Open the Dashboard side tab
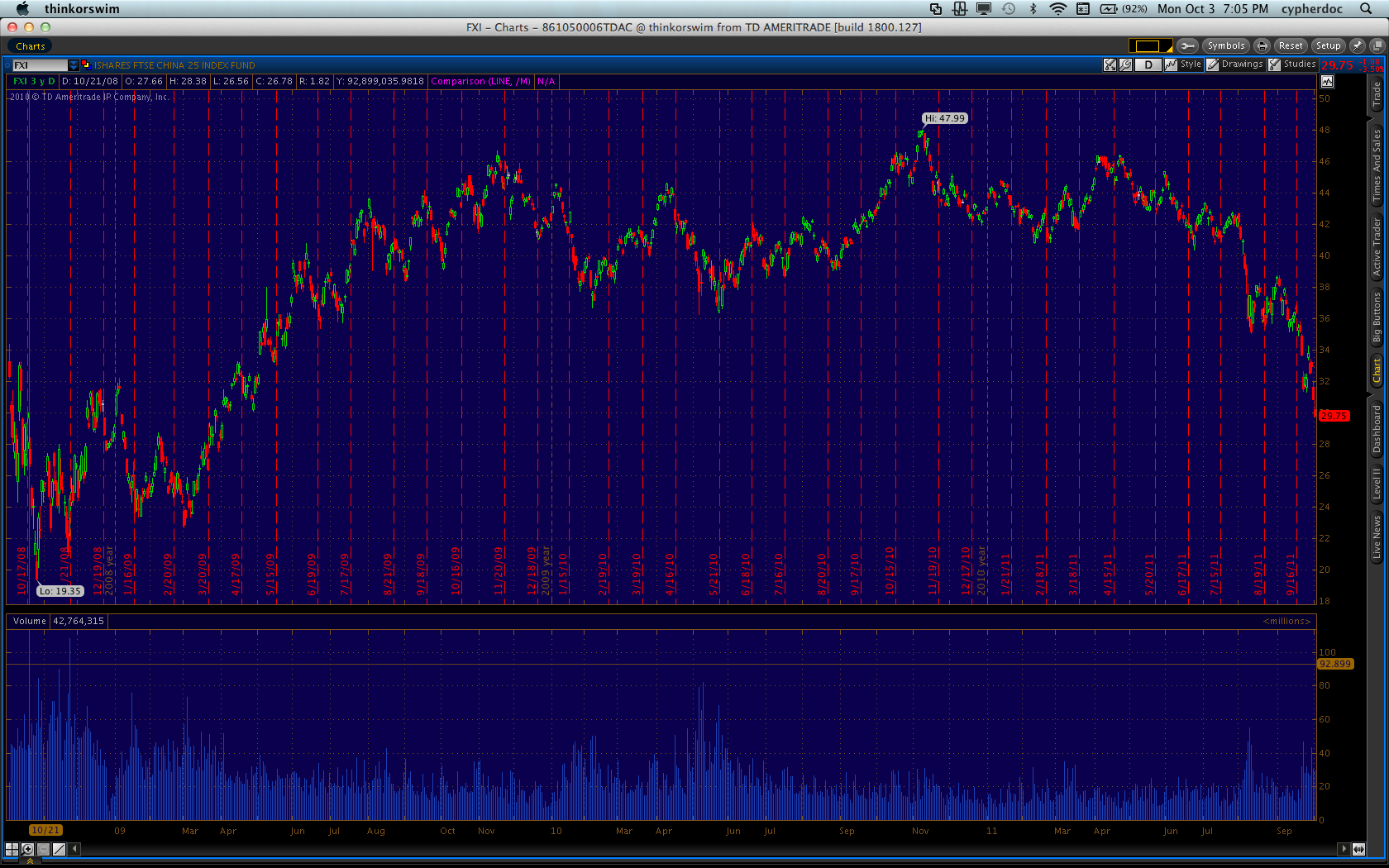 pos(1377,428)
